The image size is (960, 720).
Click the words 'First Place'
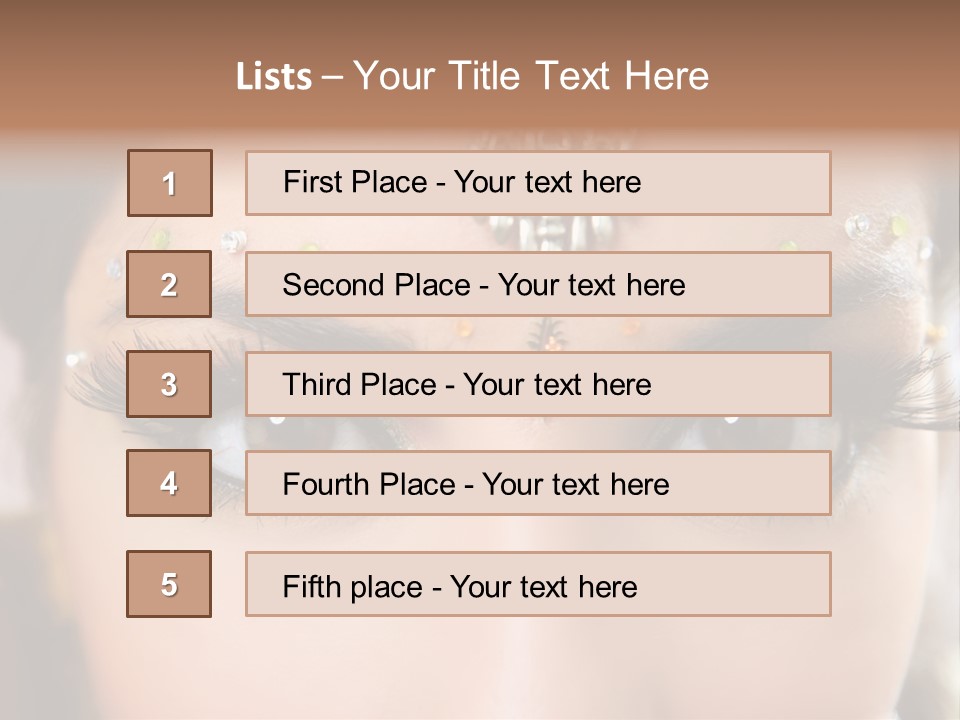pyautogui.click(x=356, y=182)
